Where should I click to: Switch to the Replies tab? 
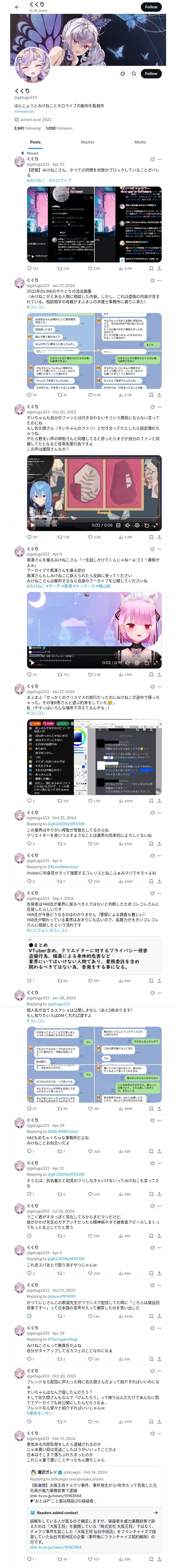coord(87,142)
